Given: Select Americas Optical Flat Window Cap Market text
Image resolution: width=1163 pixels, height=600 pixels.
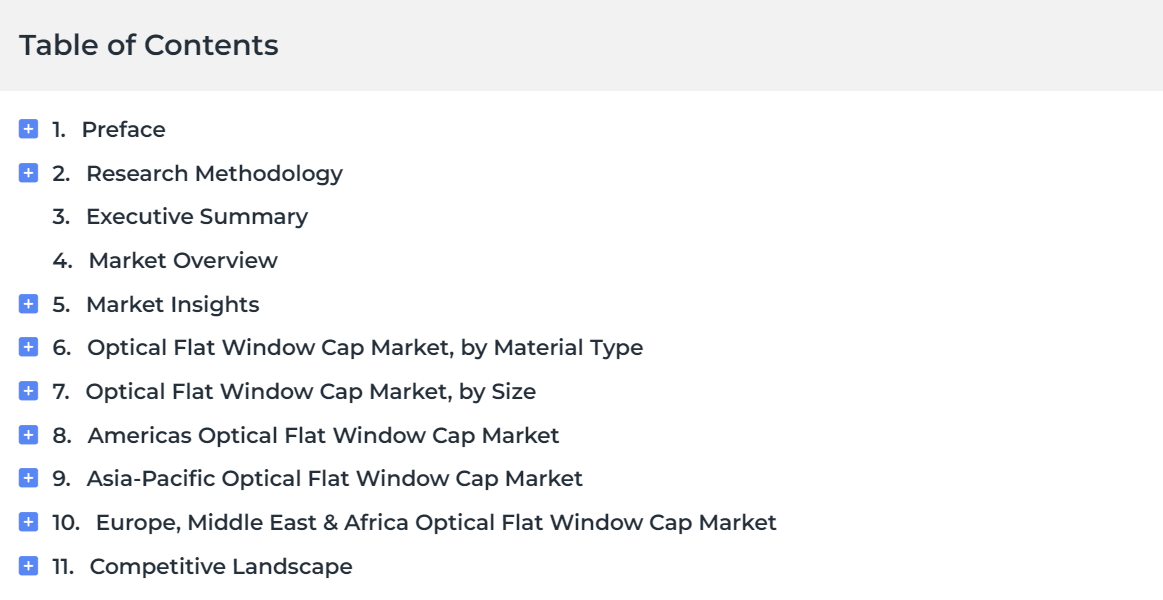Looking at the screenshot, I should (323, 435).
